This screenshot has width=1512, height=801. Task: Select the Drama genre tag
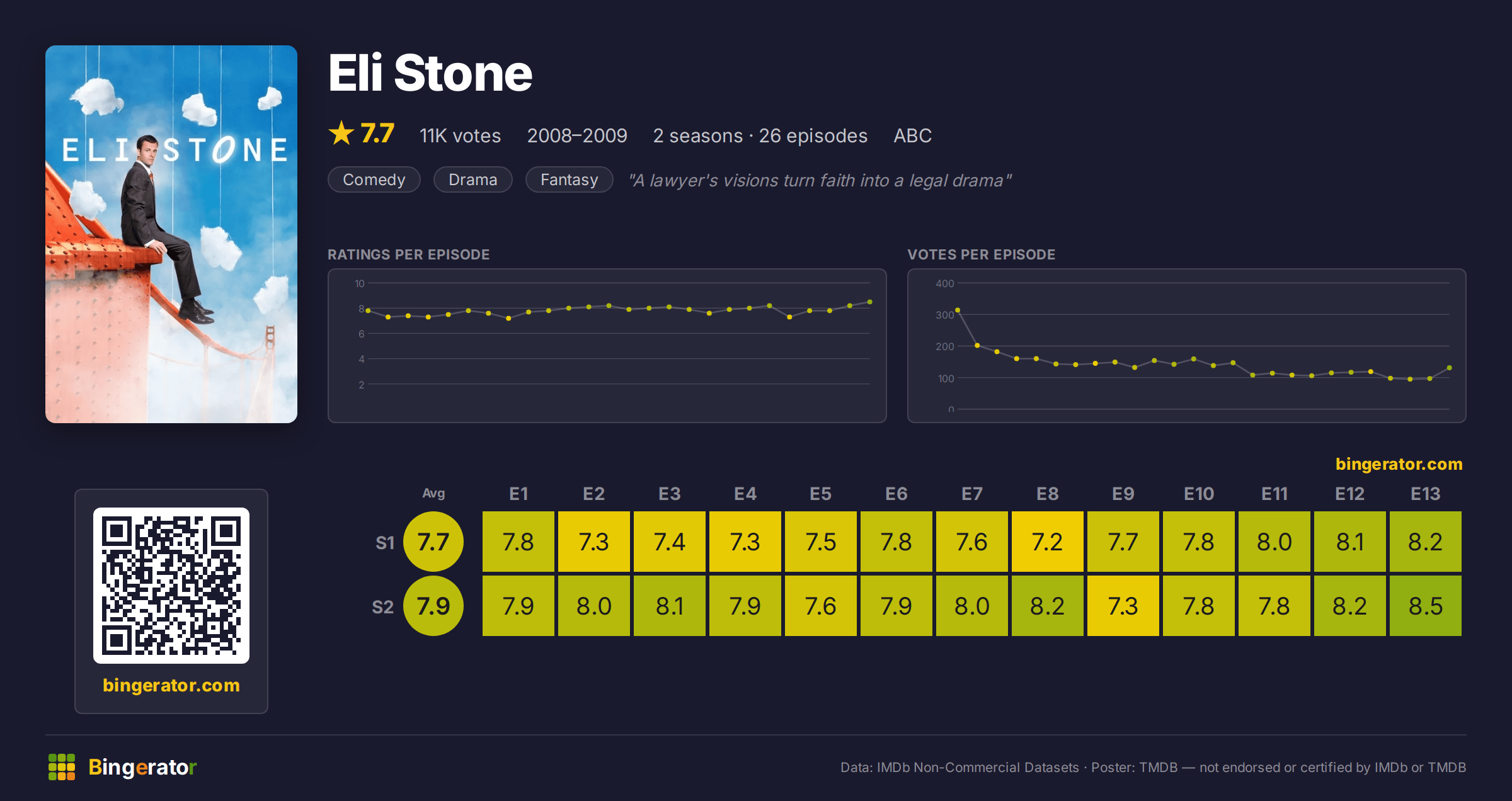(x=473, y=179)
